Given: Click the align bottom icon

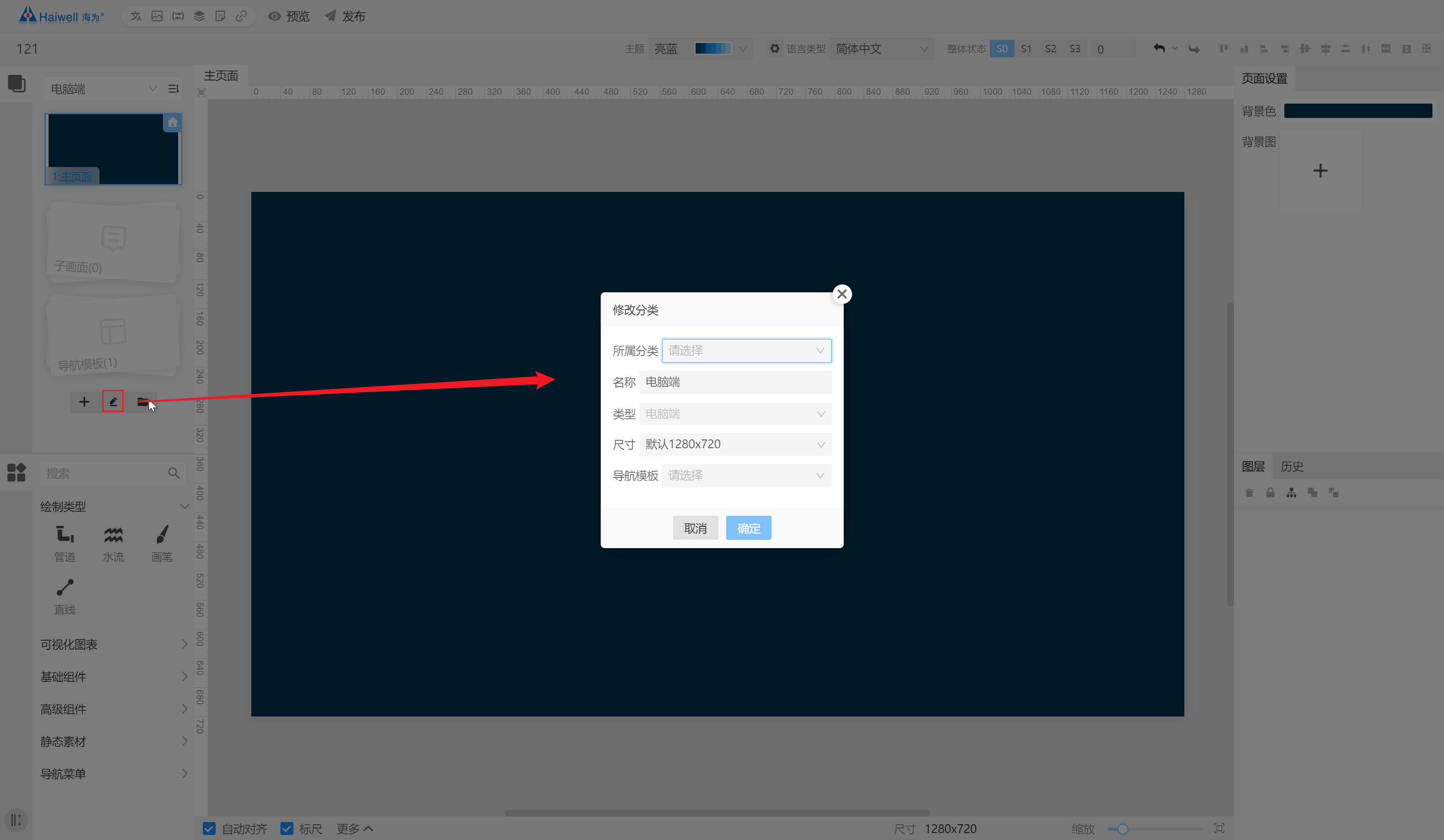Looking at the screenshot, I should [x=1244, y=49].
